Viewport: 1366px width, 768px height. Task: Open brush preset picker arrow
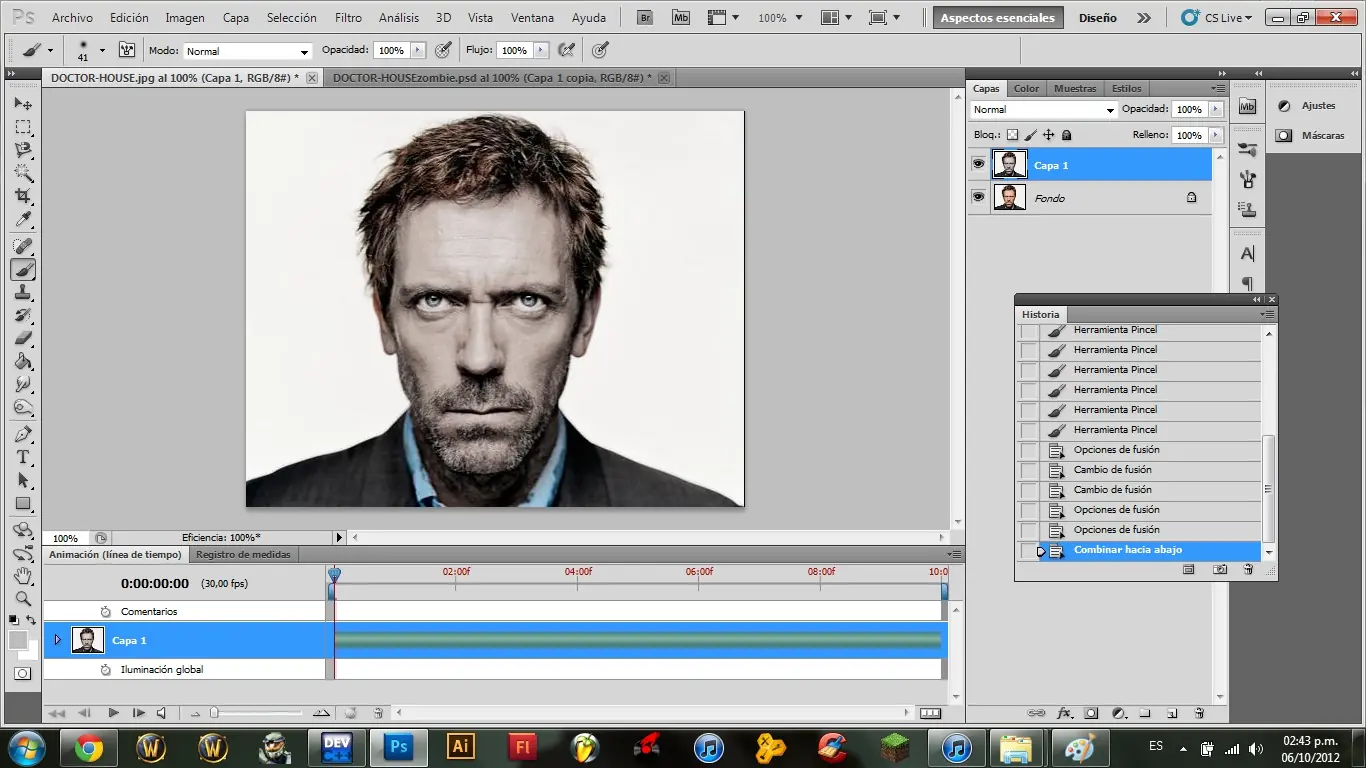101,51
